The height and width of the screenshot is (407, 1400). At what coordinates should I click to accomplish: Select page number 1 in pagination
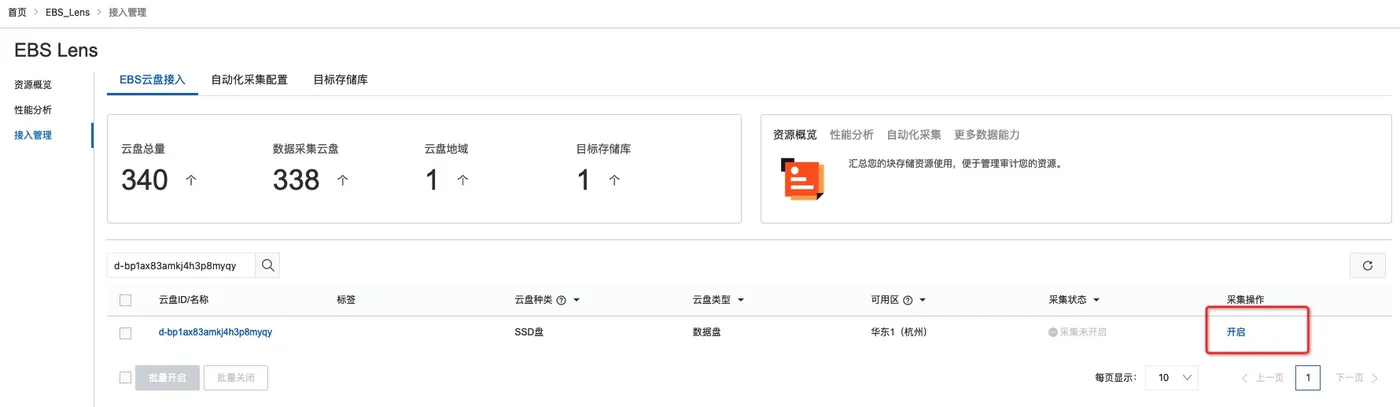pyautogui.click(x=1308, y=378)
